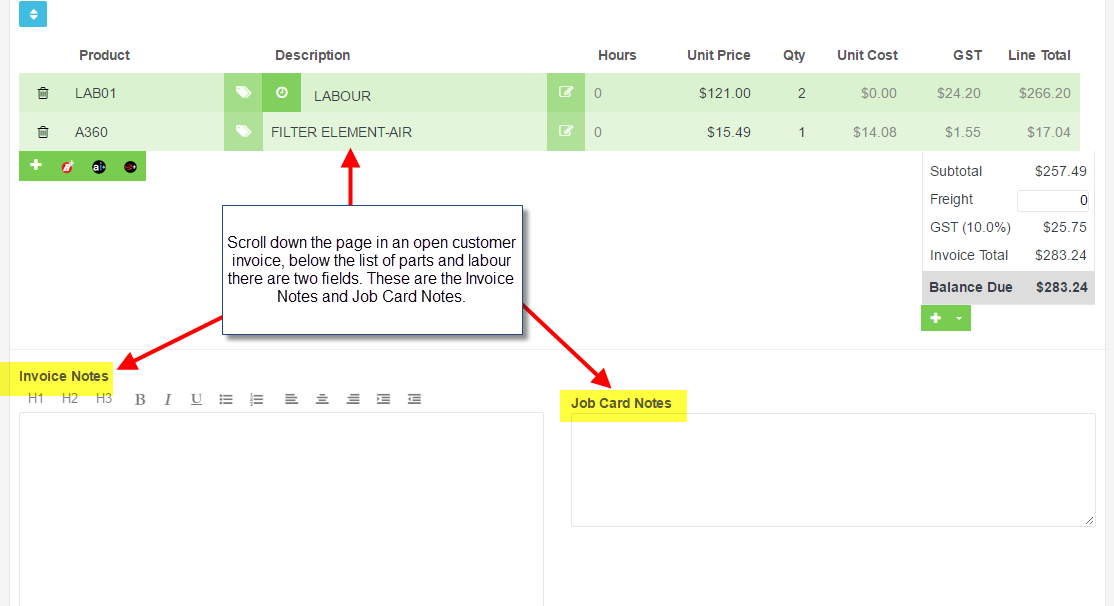Click the quantity 1 on A360 row
The width and height of the screenshot is (1114, 606).
click(x=801, y=132)
